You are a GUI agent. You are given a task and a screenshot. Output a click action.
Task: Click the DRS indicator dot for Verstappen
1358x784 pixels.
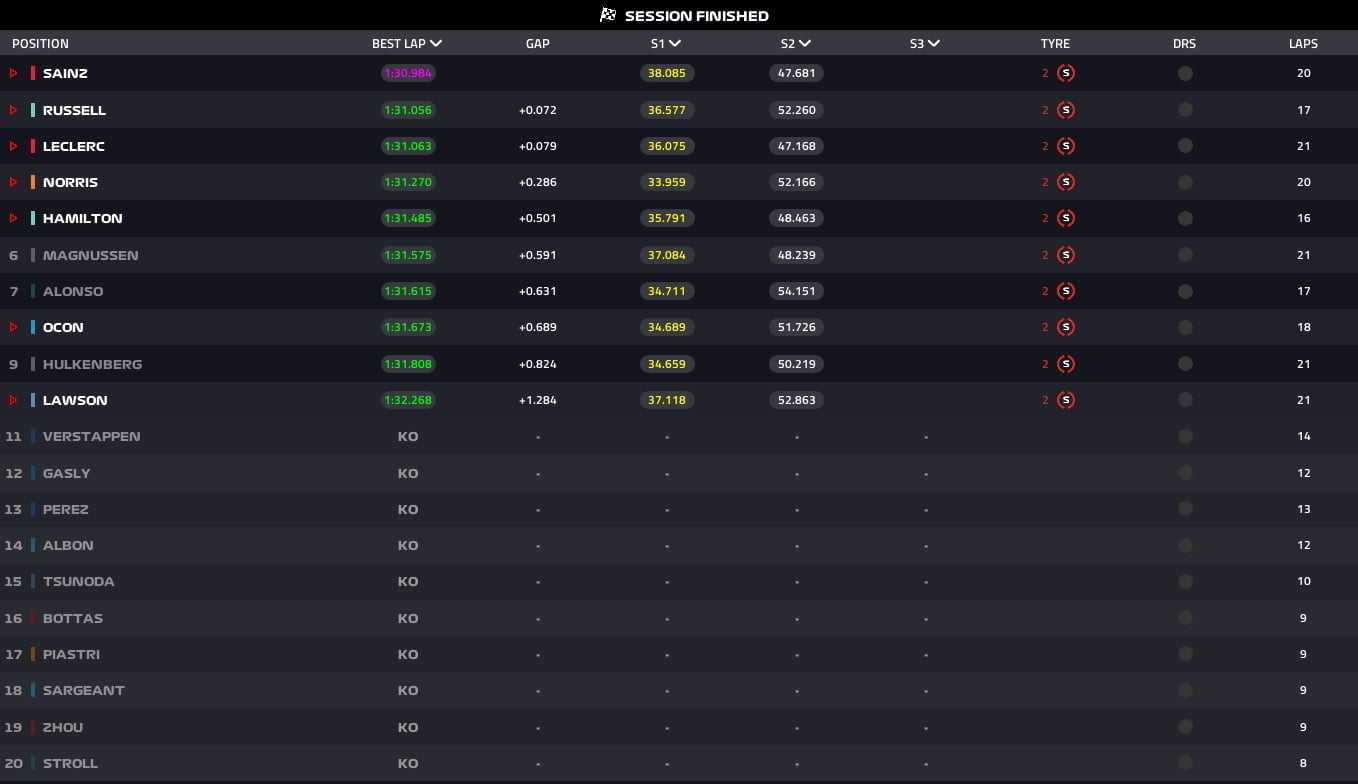coord(1185,436)
